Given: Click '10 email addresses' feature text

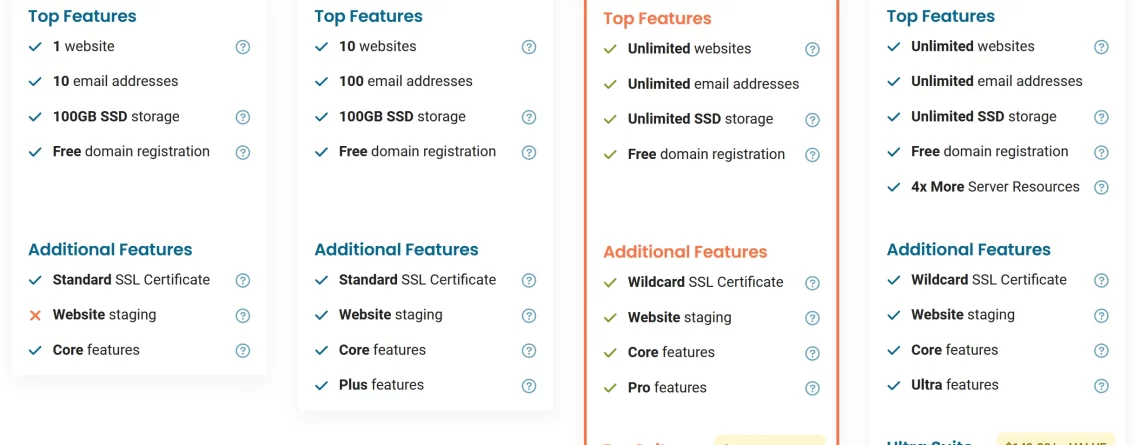Looking at the screenshot, I should (x=116, y=81).
